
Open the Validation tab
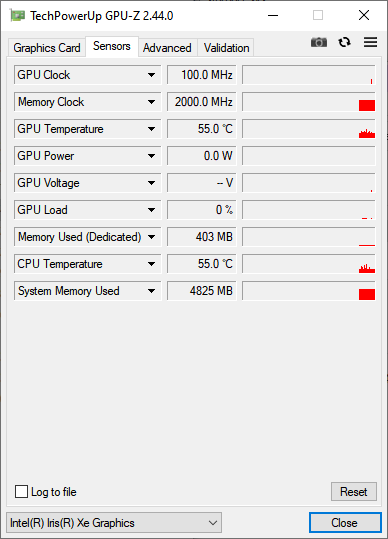[x=226, y=47]
